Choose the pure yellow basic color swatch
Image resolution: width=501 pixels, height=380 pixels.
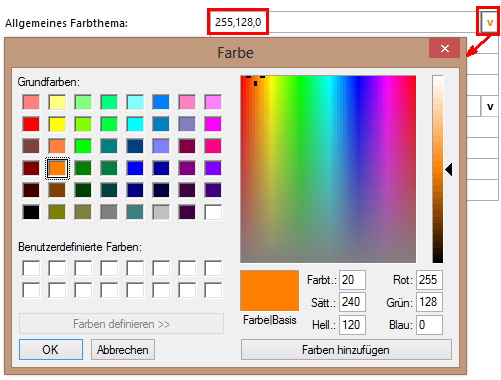[57, 124]
